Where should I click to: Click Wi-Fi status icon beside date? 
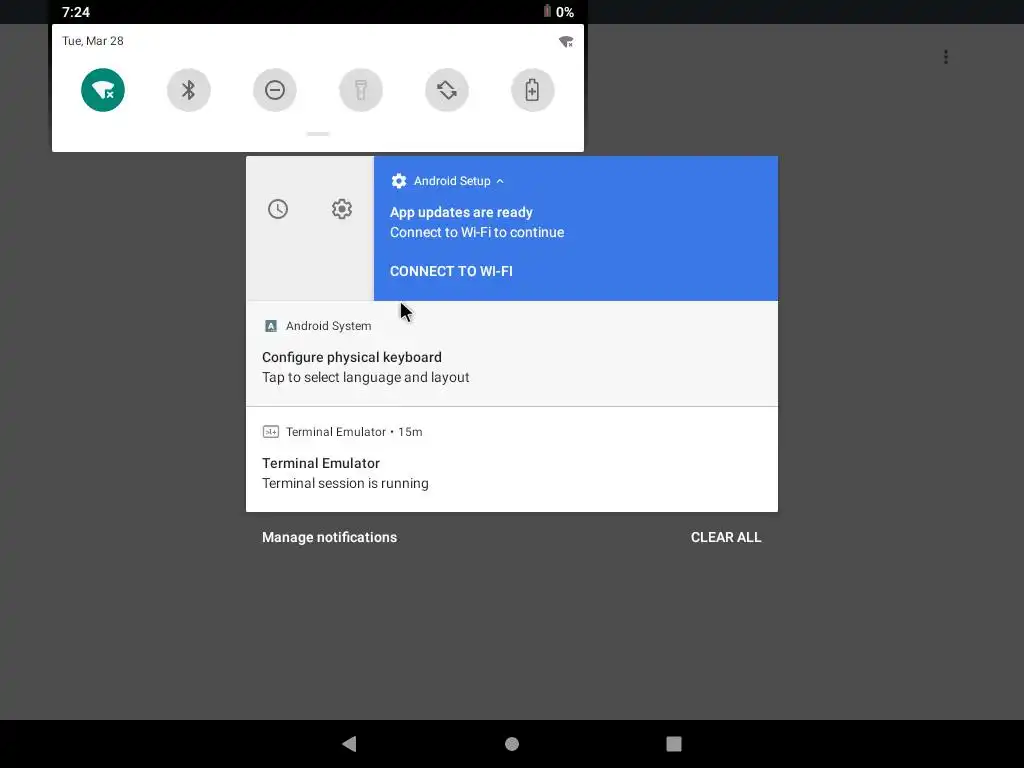pos(566,42)
